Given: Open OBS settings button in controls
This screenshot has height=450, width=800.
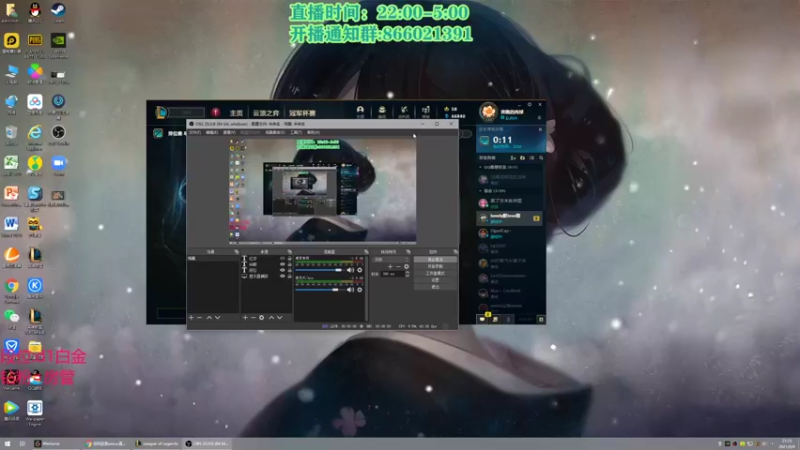Looking at the screenshot, I should 435,280.
